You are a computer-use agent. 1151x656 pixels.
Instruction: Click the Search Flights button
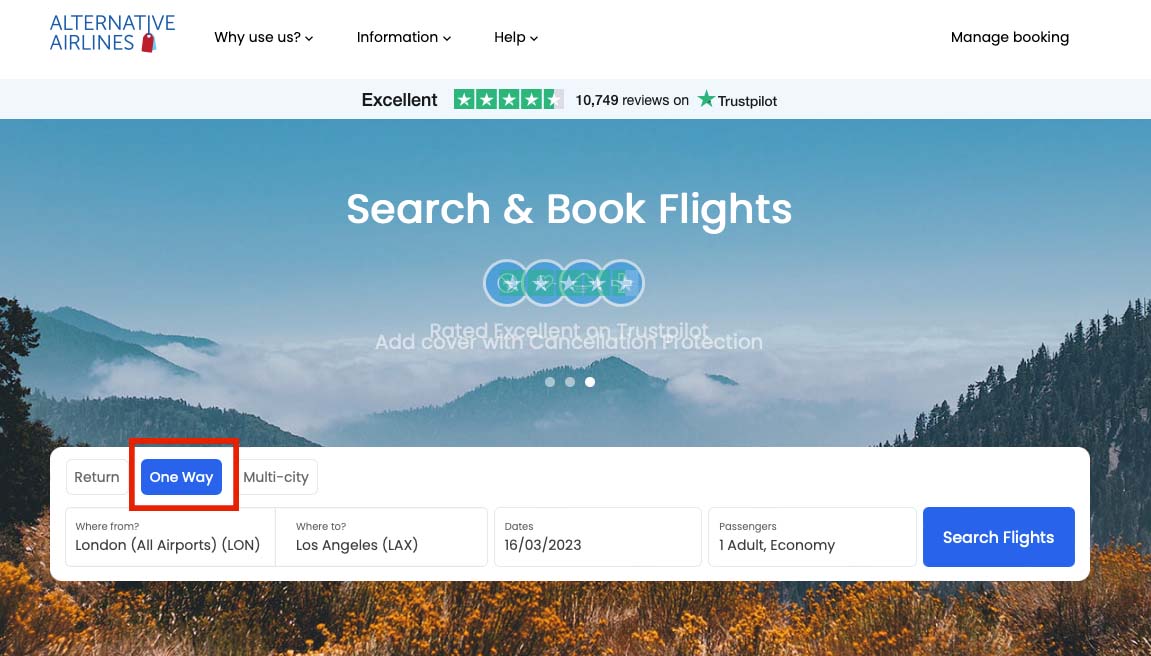point(998,537)
